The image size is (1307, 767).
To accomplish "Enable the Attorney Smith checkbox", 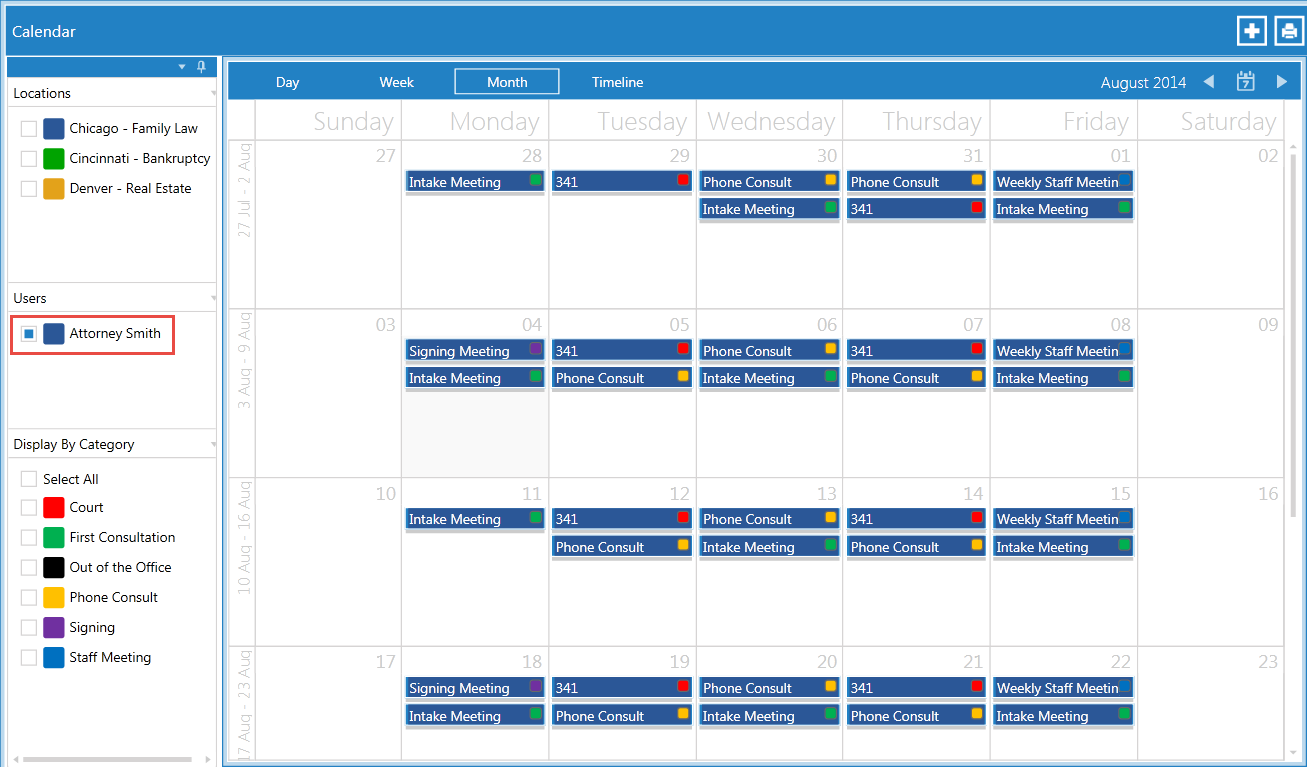I will click(x=28, y=334).
